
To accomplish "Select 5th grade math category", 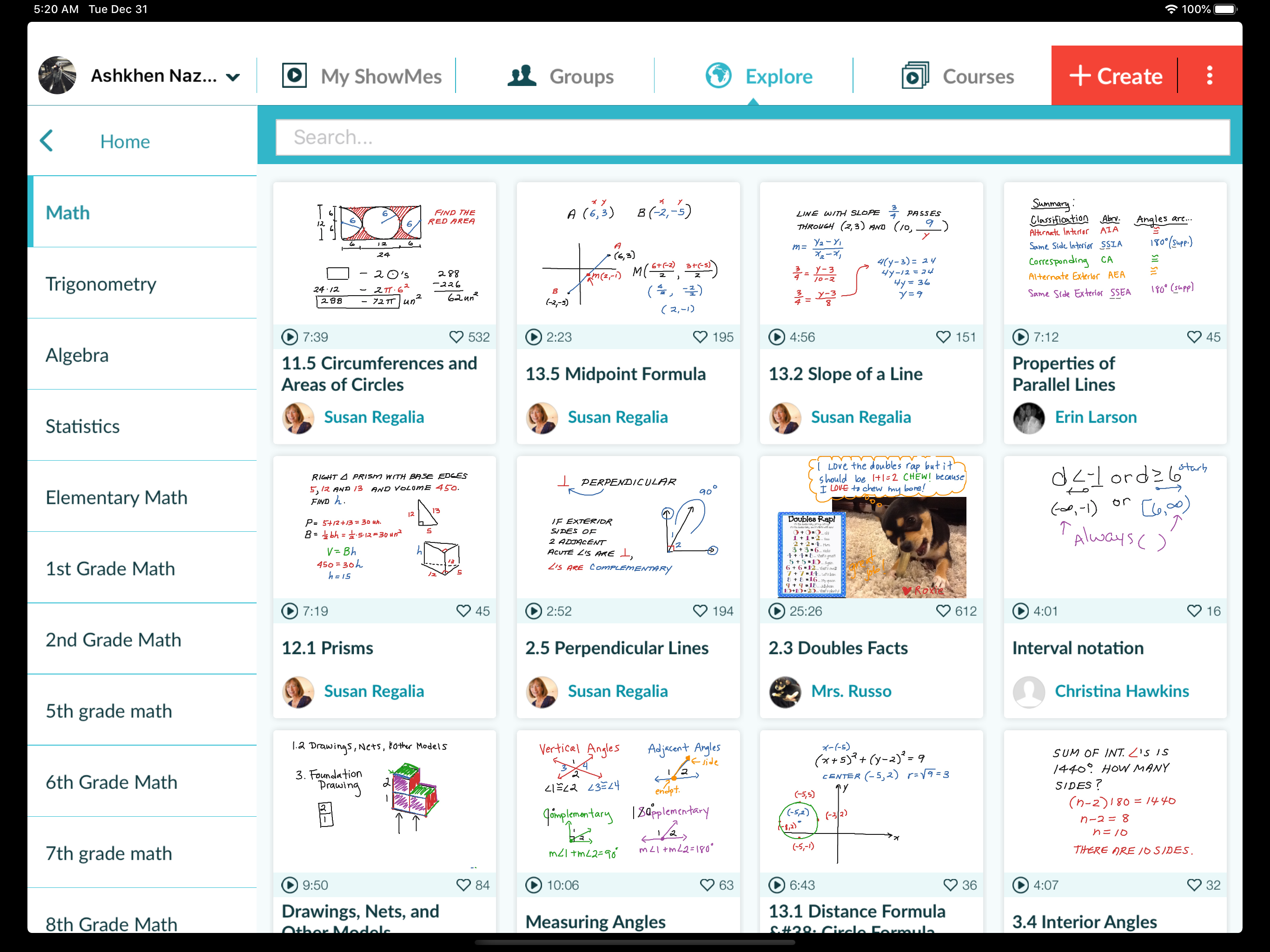I will (142, 711).
